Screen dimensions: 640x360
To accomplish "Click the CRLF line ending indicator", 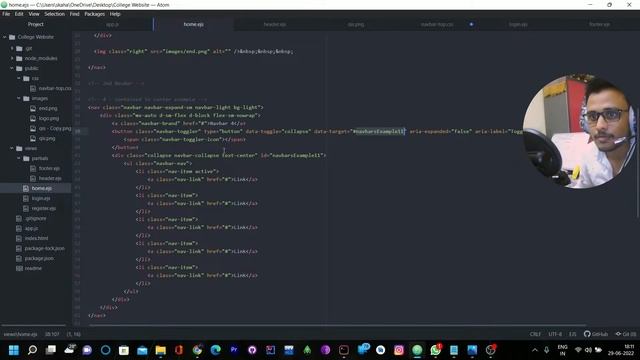I will pyautogui.click(x=535, y=334).
